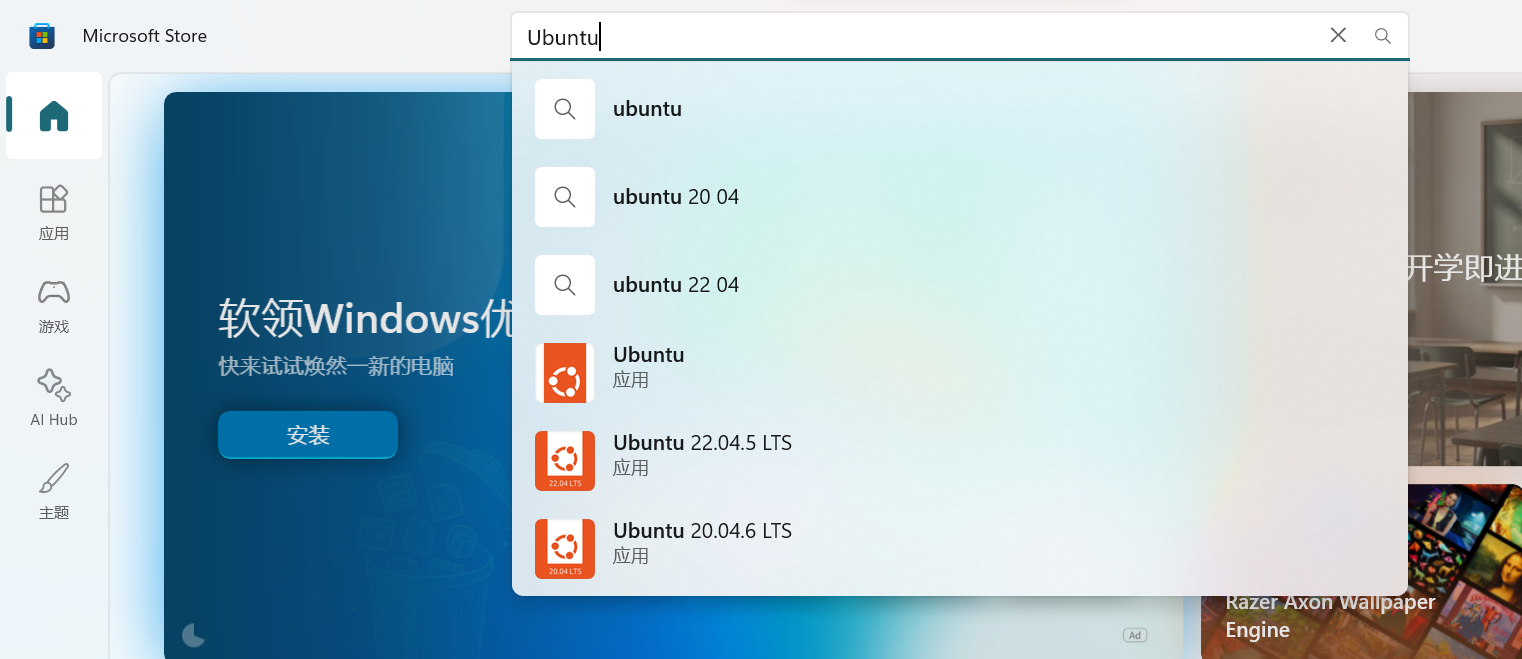The width and height of the screenshot is (1522, 659).
Task: Click the 快来试试焕然一新的电脑 subtitle
Action: pos(336,367)
